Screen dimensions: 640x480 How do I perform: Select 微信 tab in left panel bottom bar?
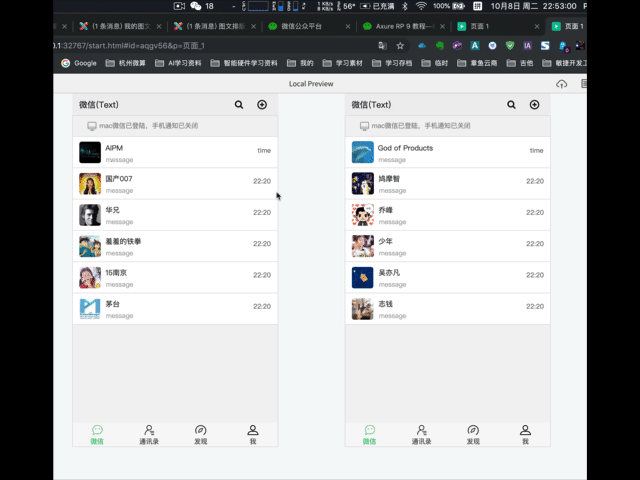point(97,435)
